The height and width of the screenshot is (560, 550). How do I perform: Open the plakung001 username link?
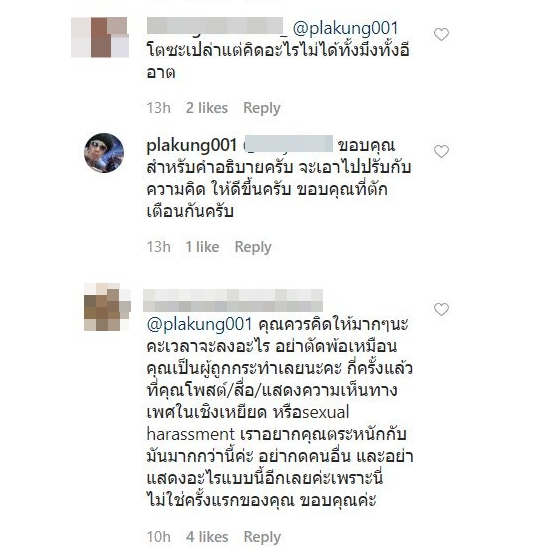coord(192,145)
